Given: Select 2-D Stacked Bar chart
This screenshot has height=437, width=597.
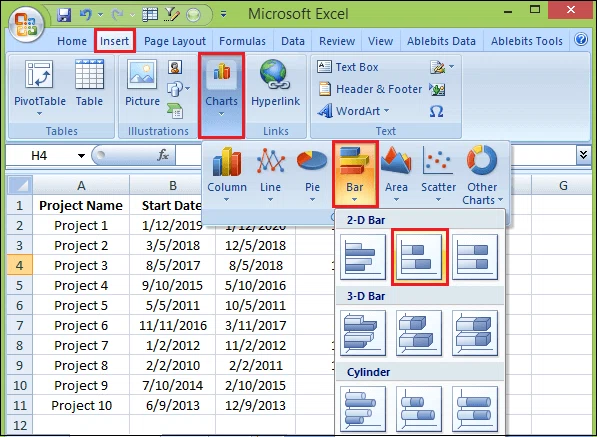Looking at the screenshot, I should click(419, 257).
